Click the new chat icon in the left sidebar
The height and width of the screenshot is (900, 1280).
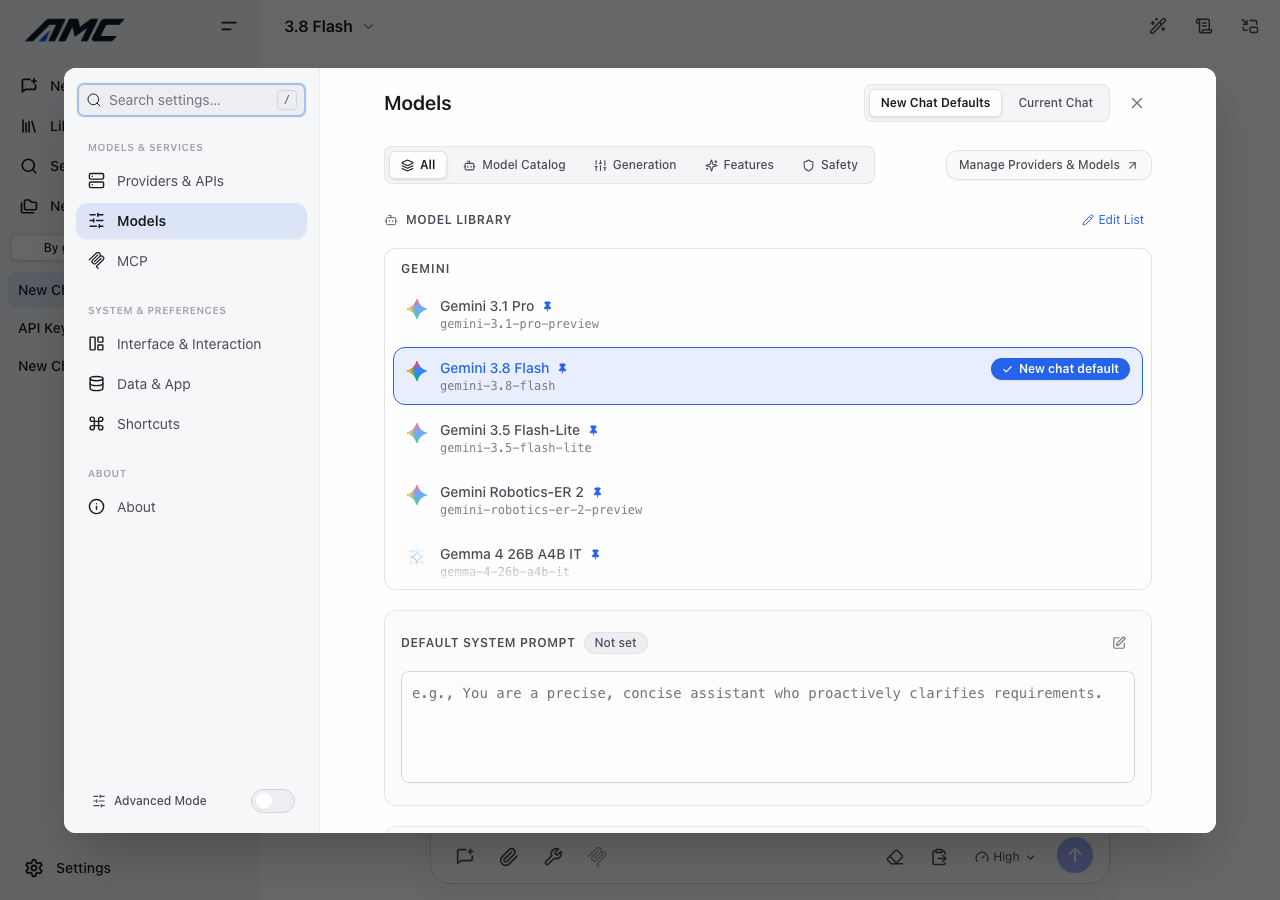coord(30,86)
